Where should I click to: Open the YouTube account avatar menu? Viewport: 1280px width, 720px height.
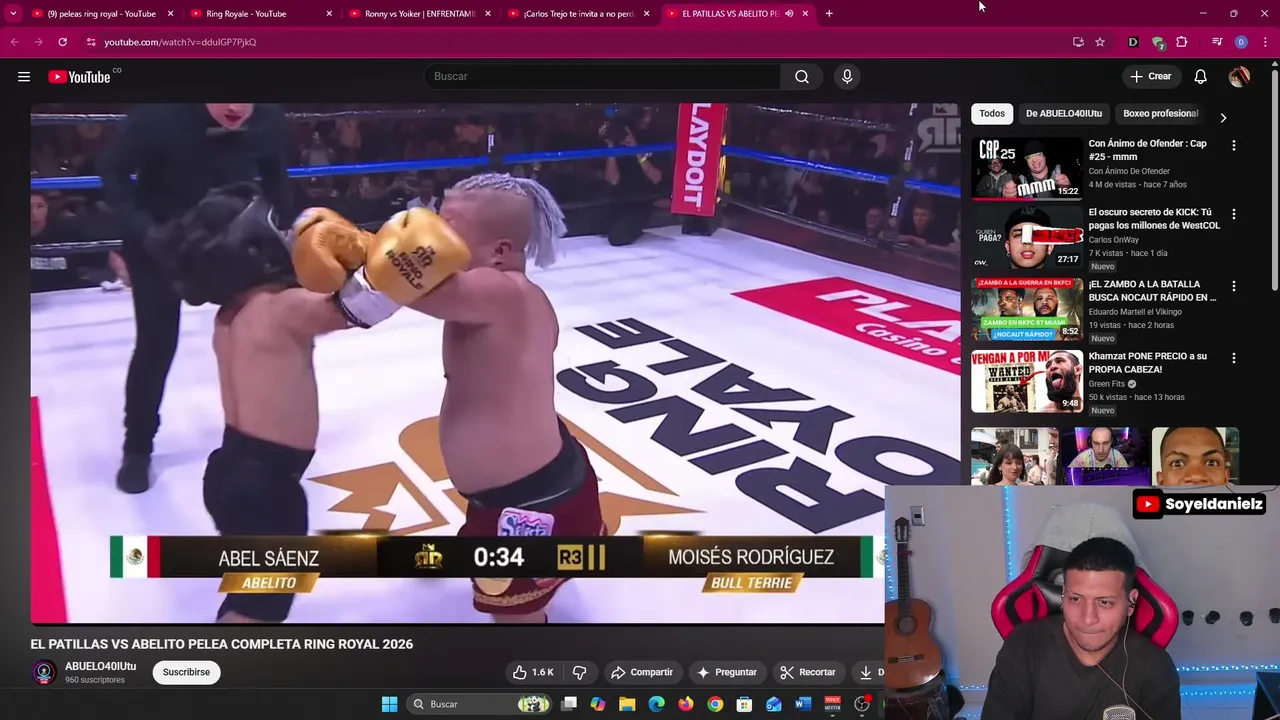[1239, 77]
